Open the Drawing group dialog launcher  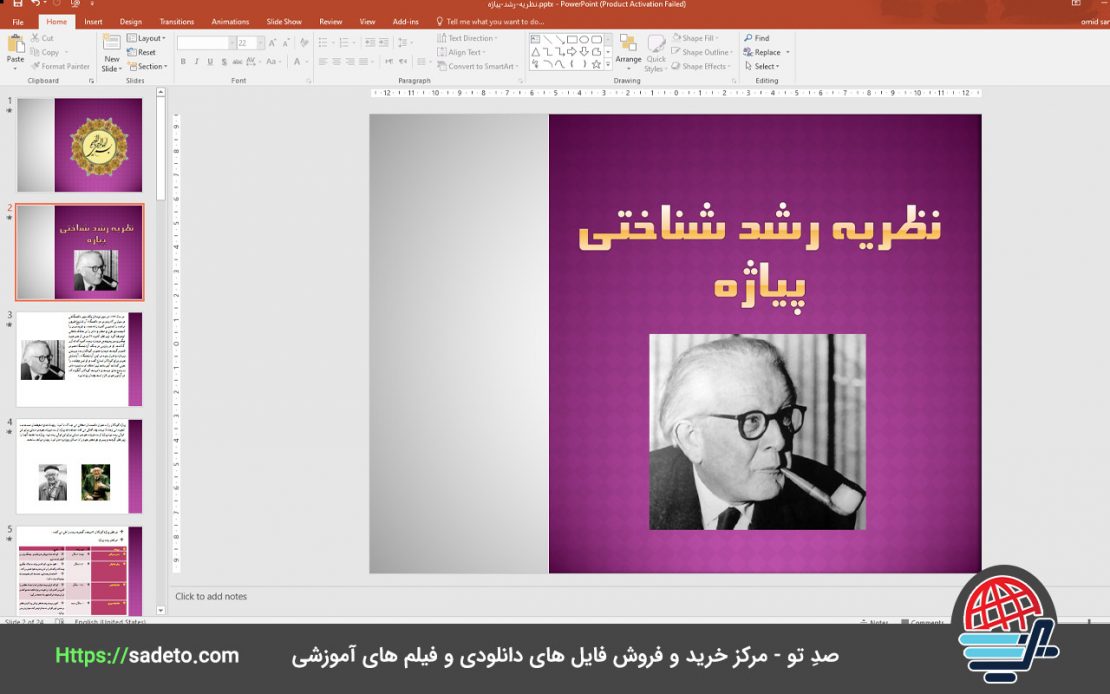pos(734,81)
